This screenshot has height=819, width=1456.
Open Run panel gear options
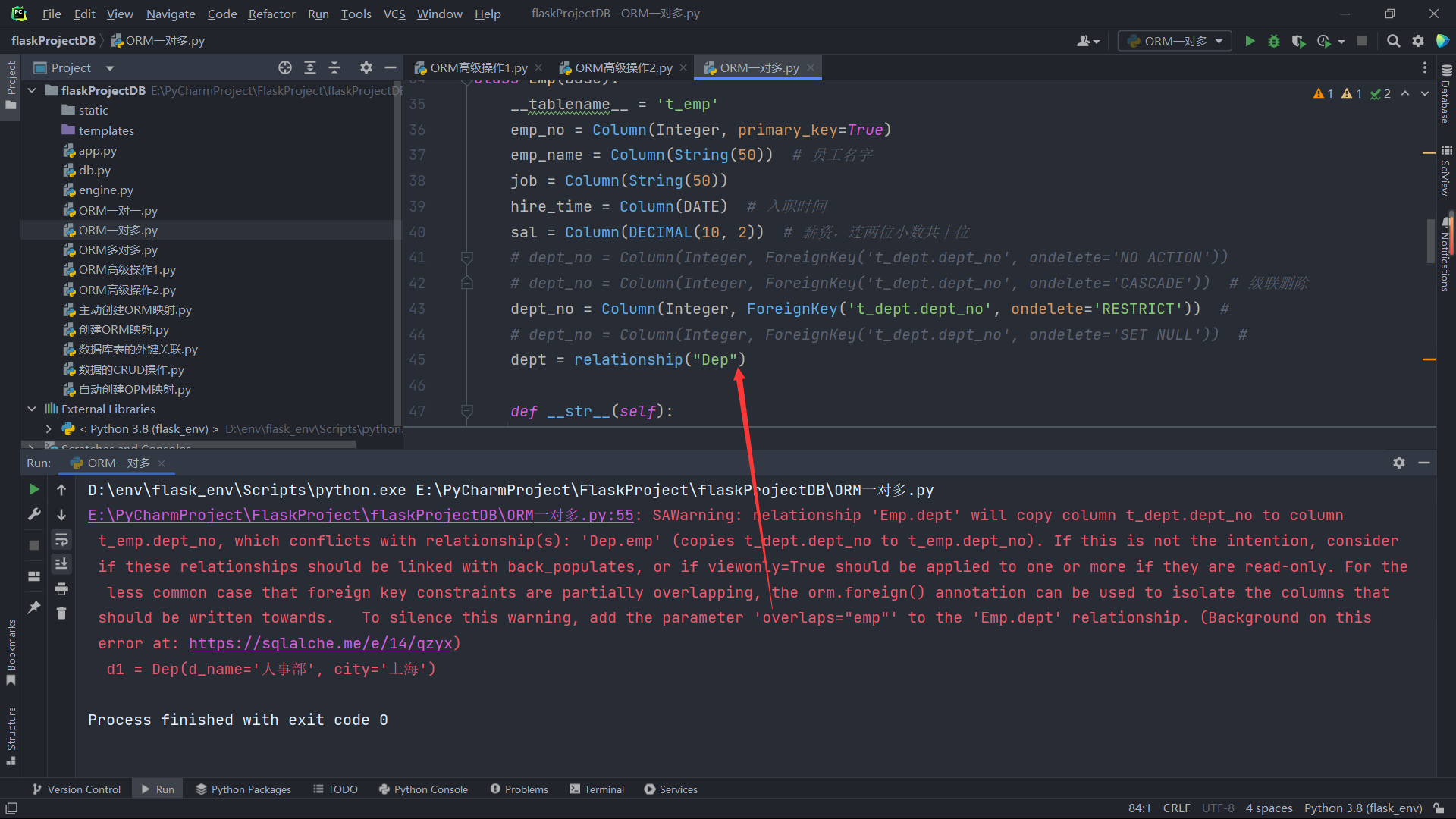click(x=1399, y=463)
